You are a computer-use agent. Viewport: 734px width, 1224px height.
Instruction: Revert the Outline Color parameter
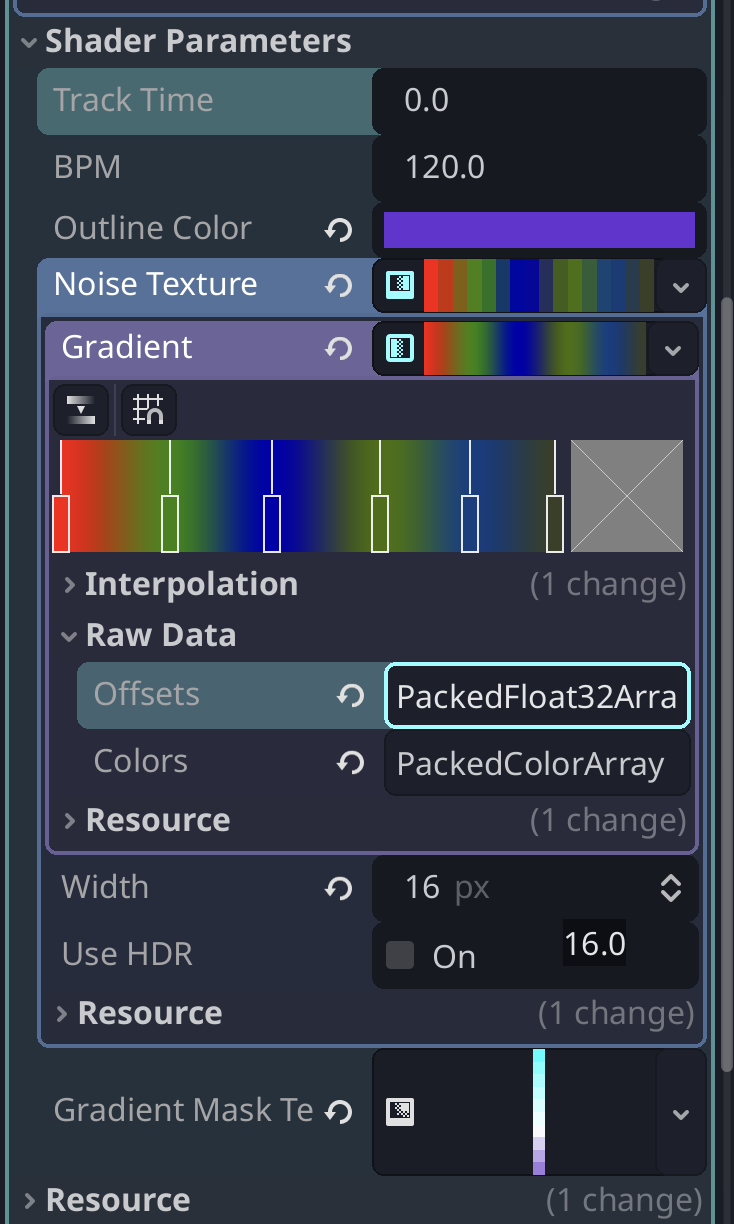pos(338,230)
